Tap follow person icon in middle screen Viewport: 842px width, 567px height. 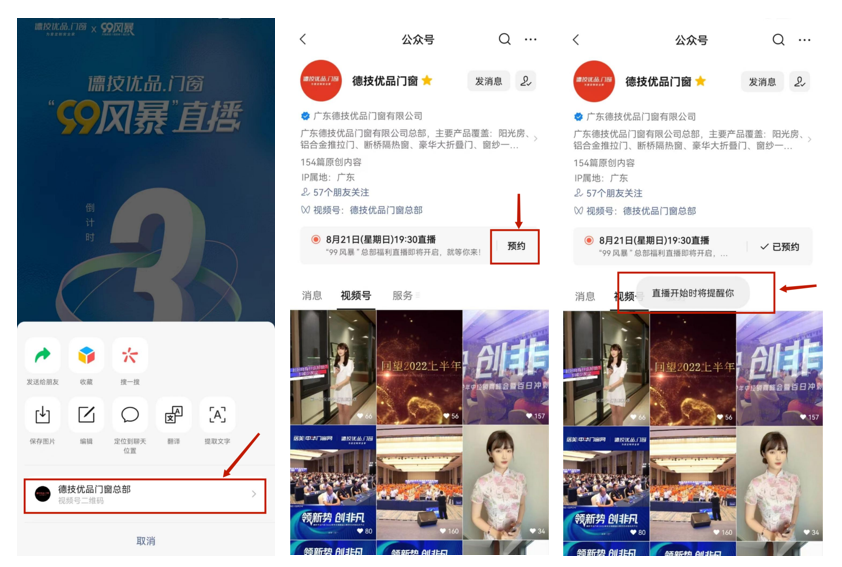[526, 81]
